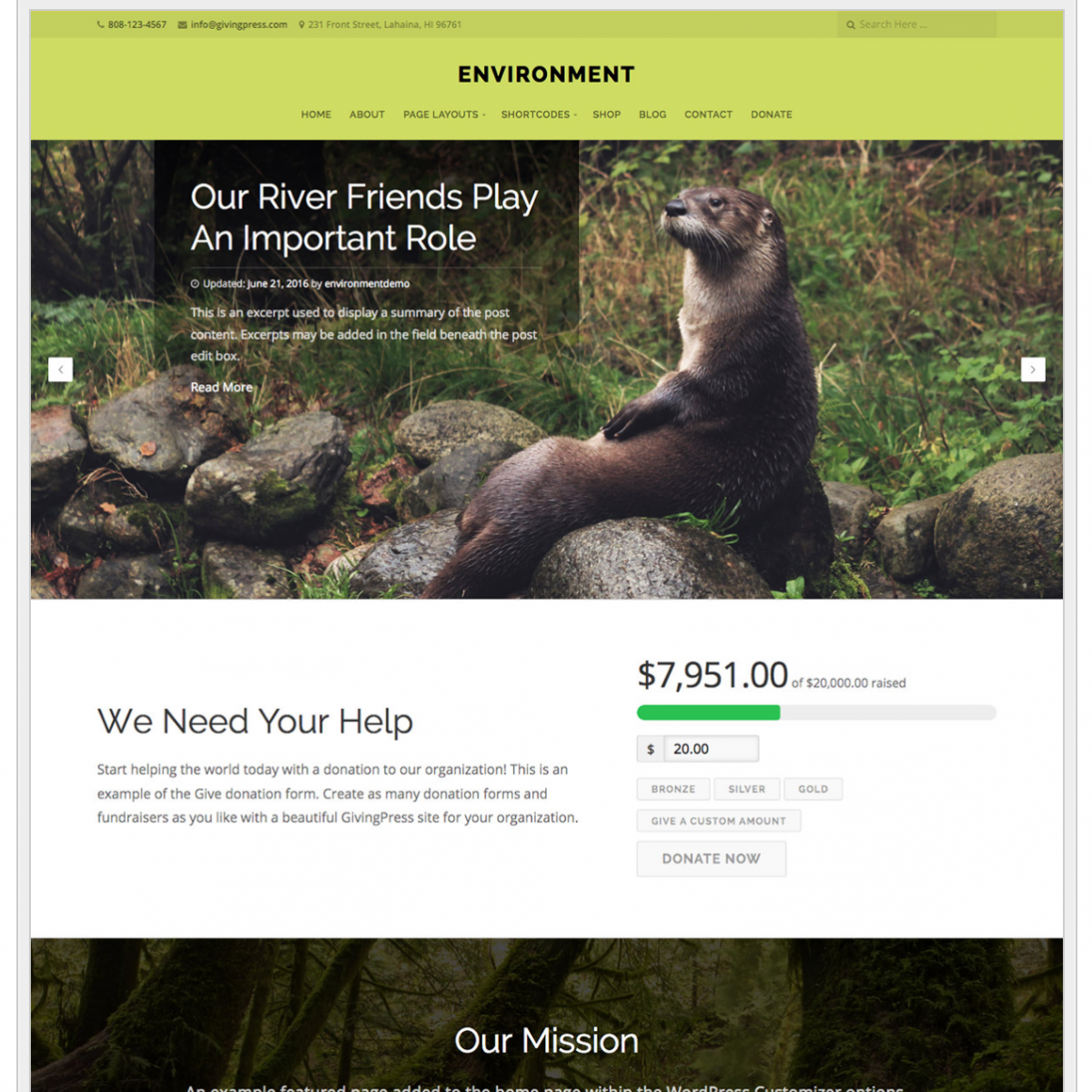The height and width of the screenshot is (1092, 1092).
Task: Click the map pin address icon
Action: click(x=302, y=25)
